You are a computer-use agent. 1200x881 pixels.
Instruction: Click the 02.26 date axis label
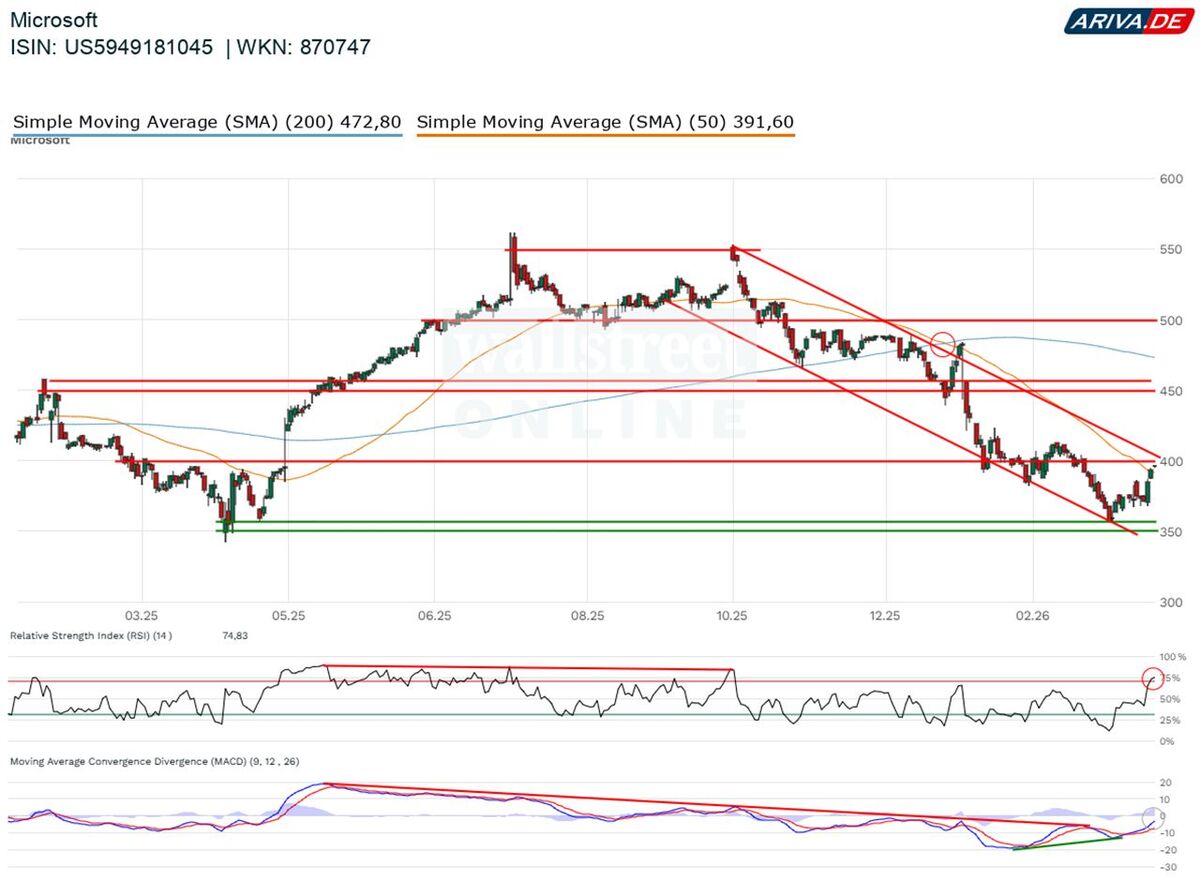tap(1032, 614)
